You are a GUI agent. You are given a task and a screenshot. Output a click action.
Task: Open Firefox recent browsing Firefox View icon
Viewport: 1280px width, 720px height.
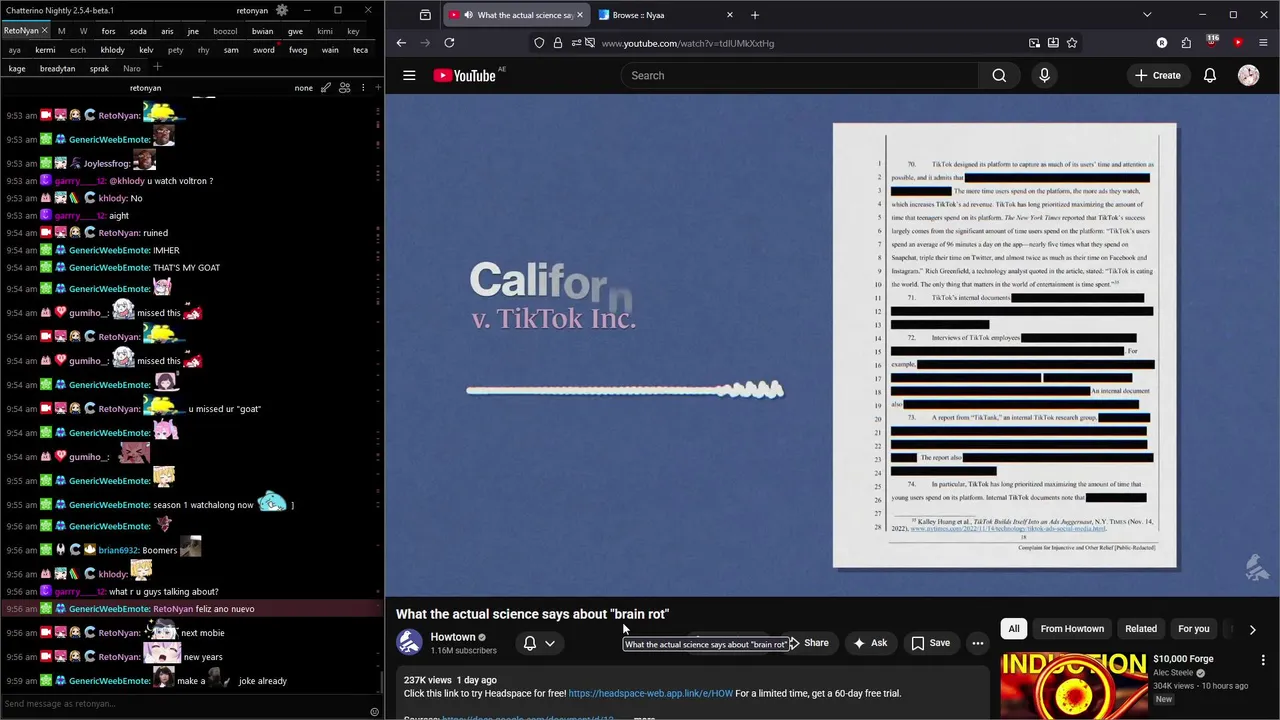click(425, 15)
